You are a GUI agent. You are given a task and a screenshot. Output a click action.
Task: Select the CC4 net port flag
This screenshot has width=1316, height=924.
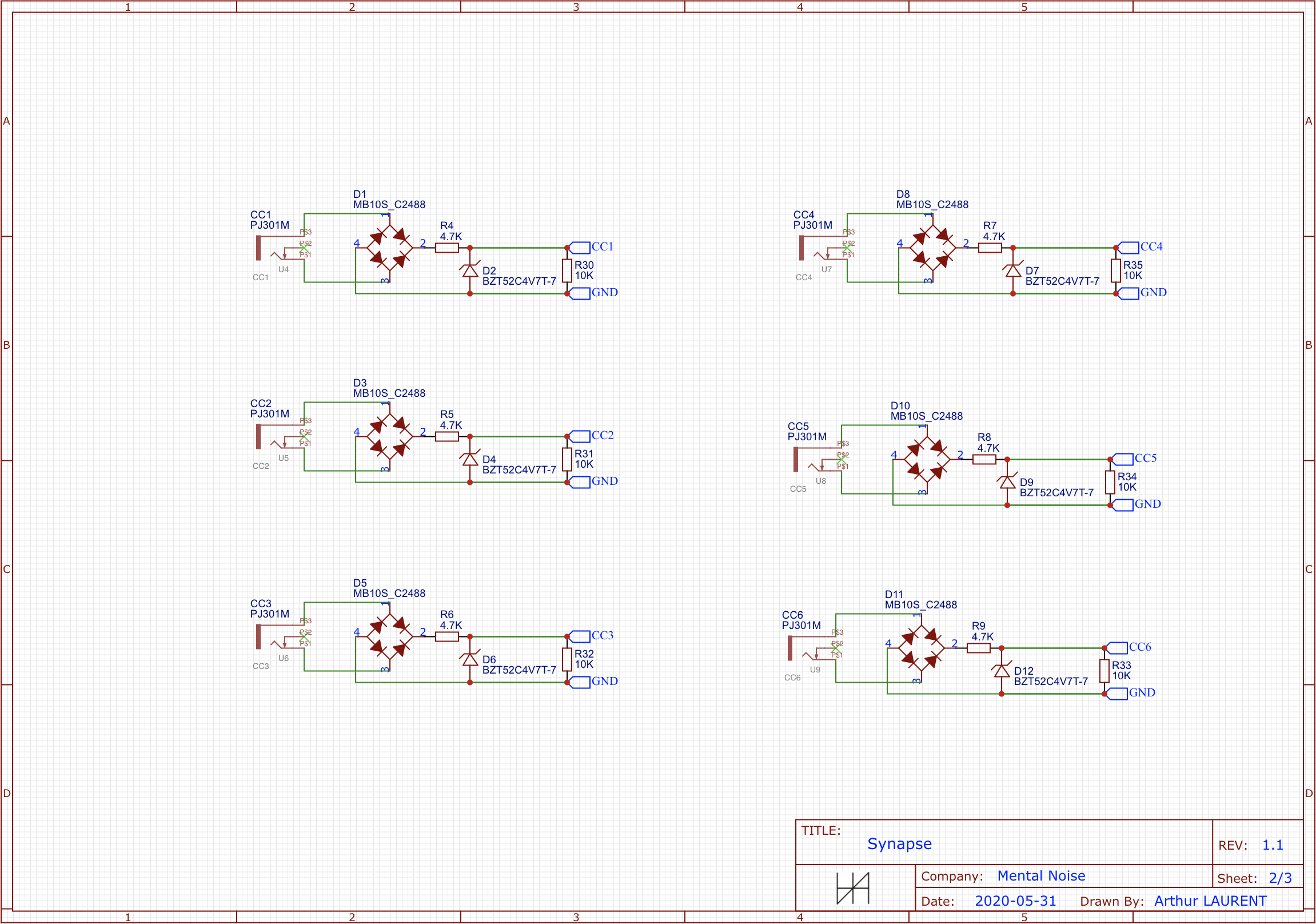[x=1128, y=248]
